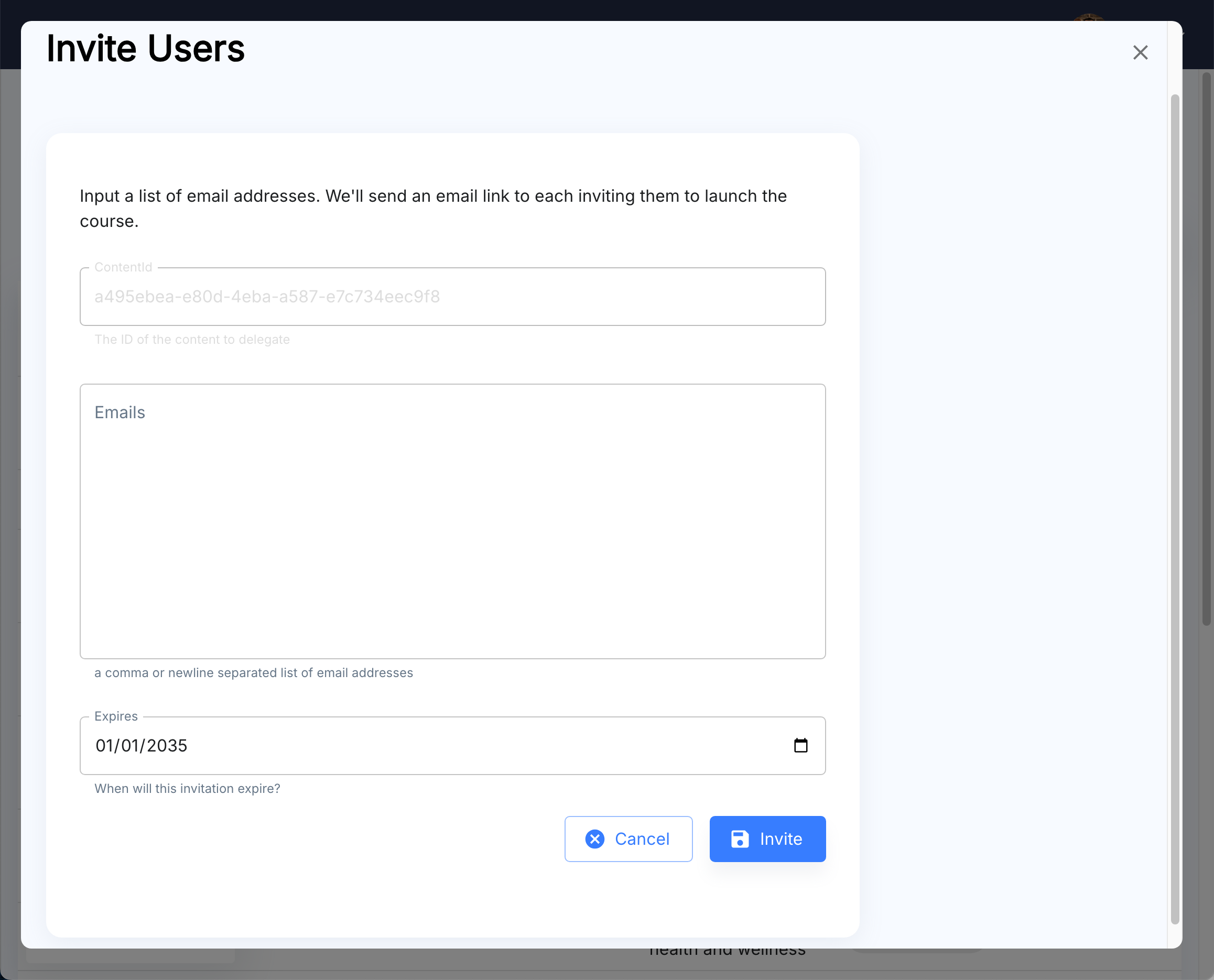Viewport: 1214px width, 980px height.
Task: Click the floppy disk icon on the Invite button
Action: tap(740, 839)
